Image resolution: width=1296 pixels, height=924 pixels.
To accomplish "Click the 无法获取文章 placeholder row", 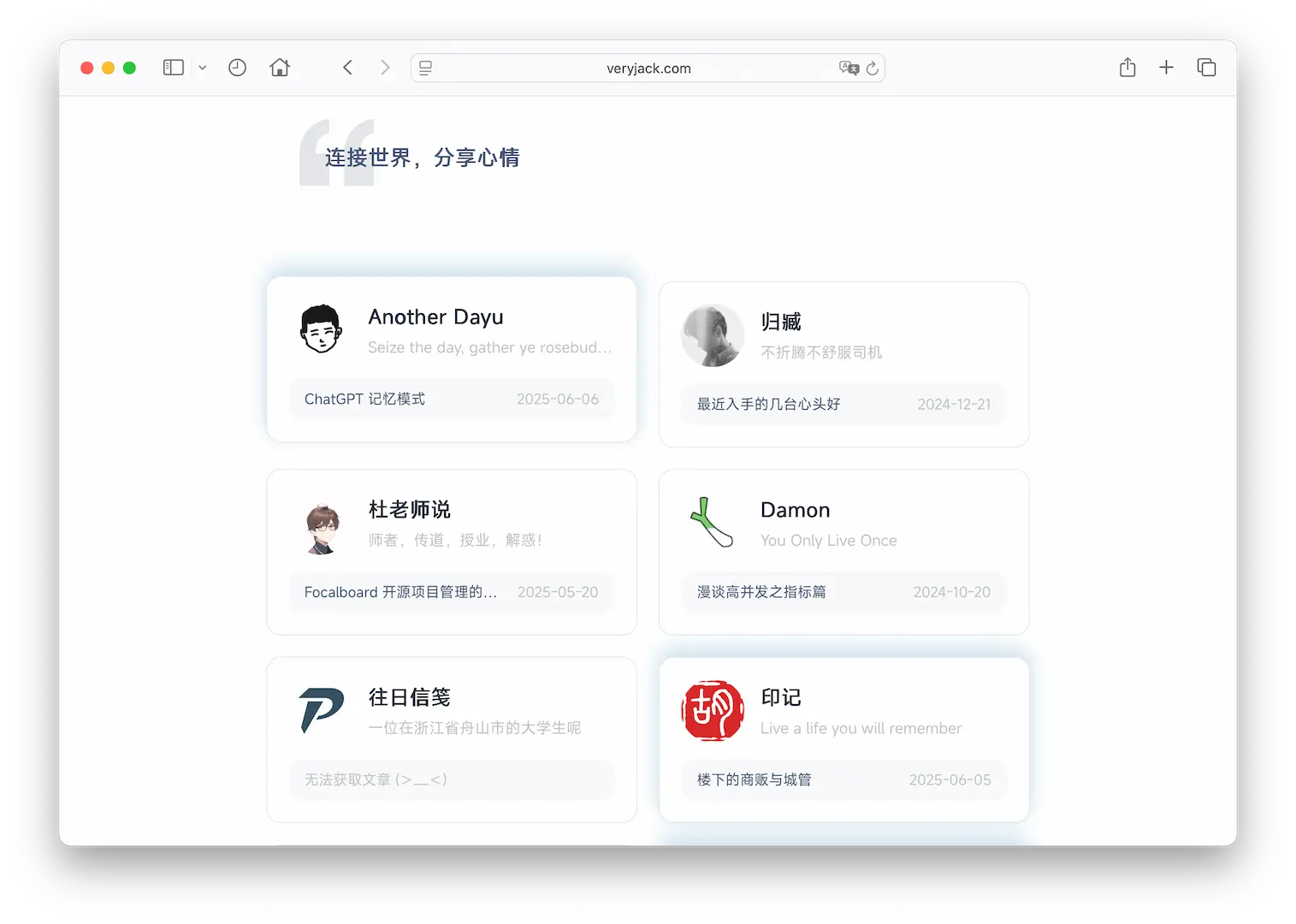I will (452, 779).
